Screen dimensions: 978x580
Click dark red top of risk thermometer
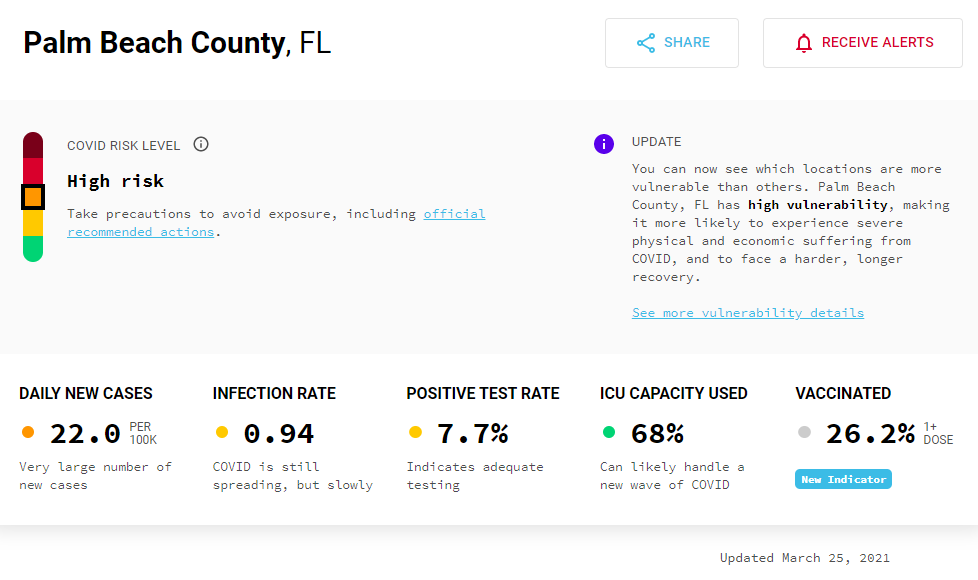(33, 144)
